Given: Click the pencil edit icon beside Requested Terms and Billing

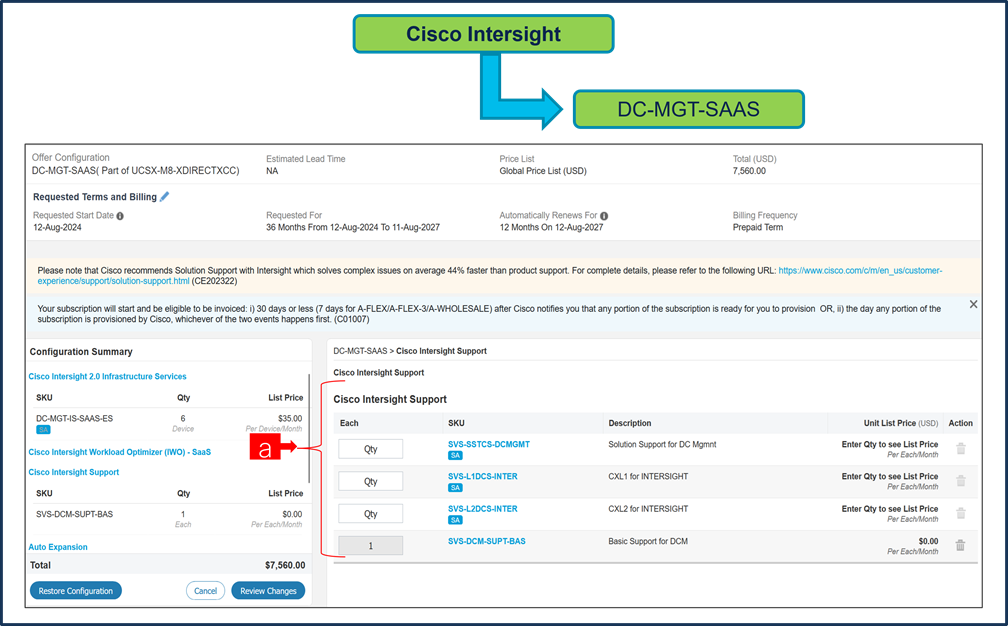Looking at the screenshot, I should [x=165, y=197].
